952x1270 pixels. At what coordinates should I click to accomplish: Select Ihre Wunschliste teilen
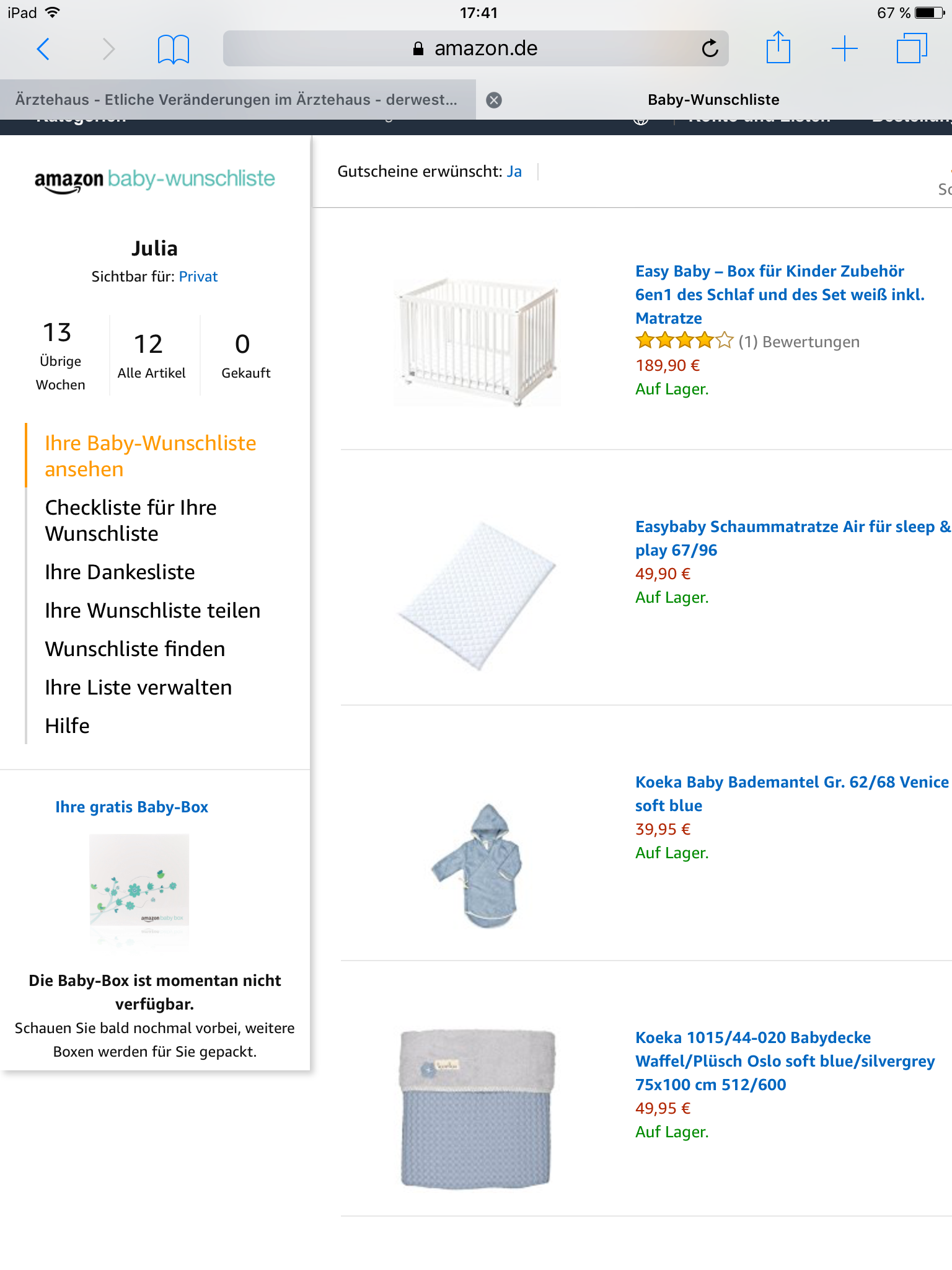(152, 610)
